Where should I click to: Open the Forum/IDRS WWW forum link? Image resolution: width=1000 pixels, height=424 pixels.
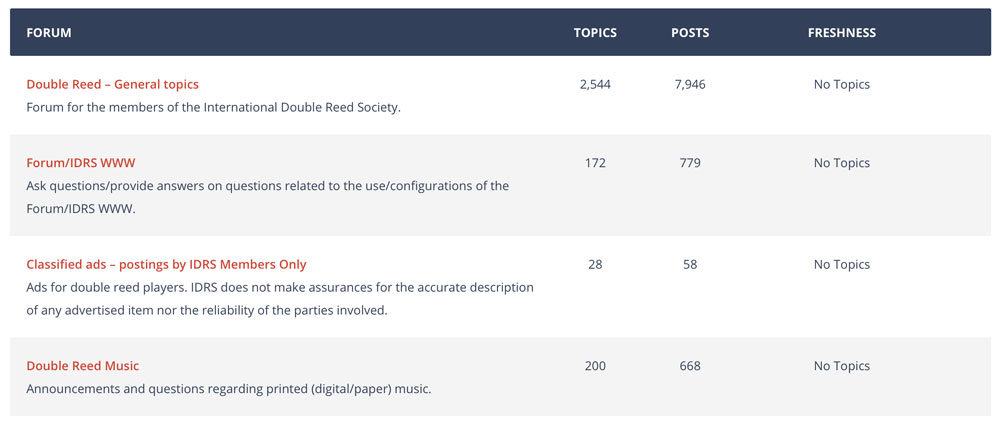point(80,163)
